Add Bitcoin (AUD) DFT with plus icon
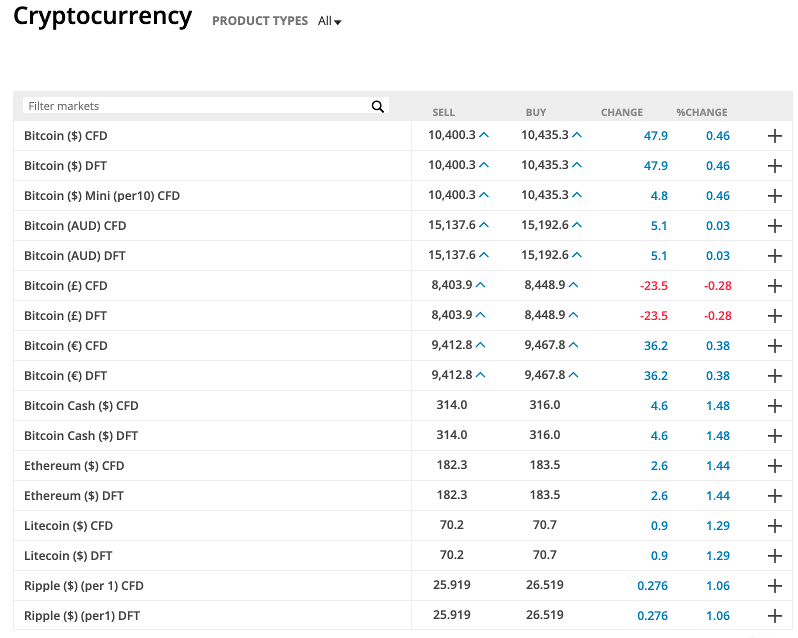798x638 pixels. [775, 256]
